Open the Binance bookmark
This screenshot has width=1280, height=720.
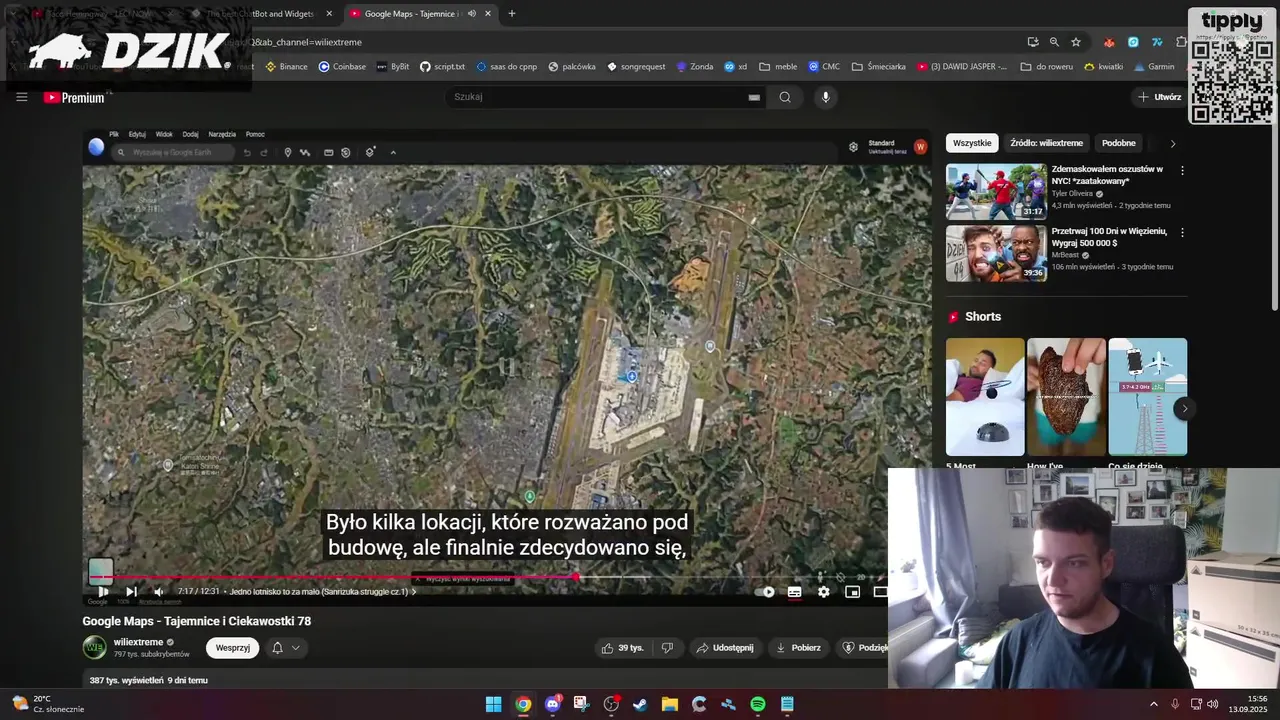tap(287, 67)
